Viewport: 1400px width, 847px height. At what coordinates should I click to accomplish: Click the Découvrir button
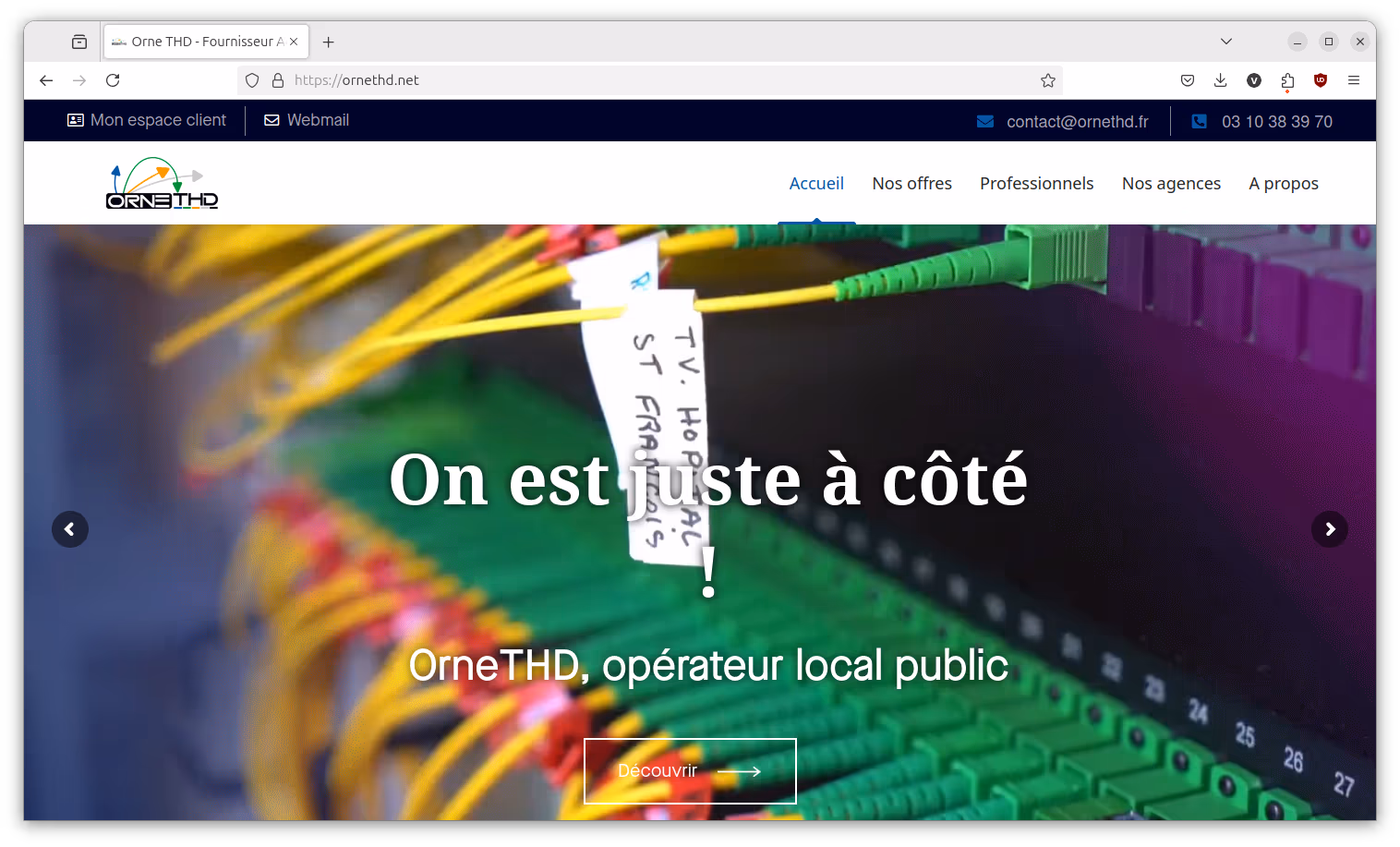(690, 771)
